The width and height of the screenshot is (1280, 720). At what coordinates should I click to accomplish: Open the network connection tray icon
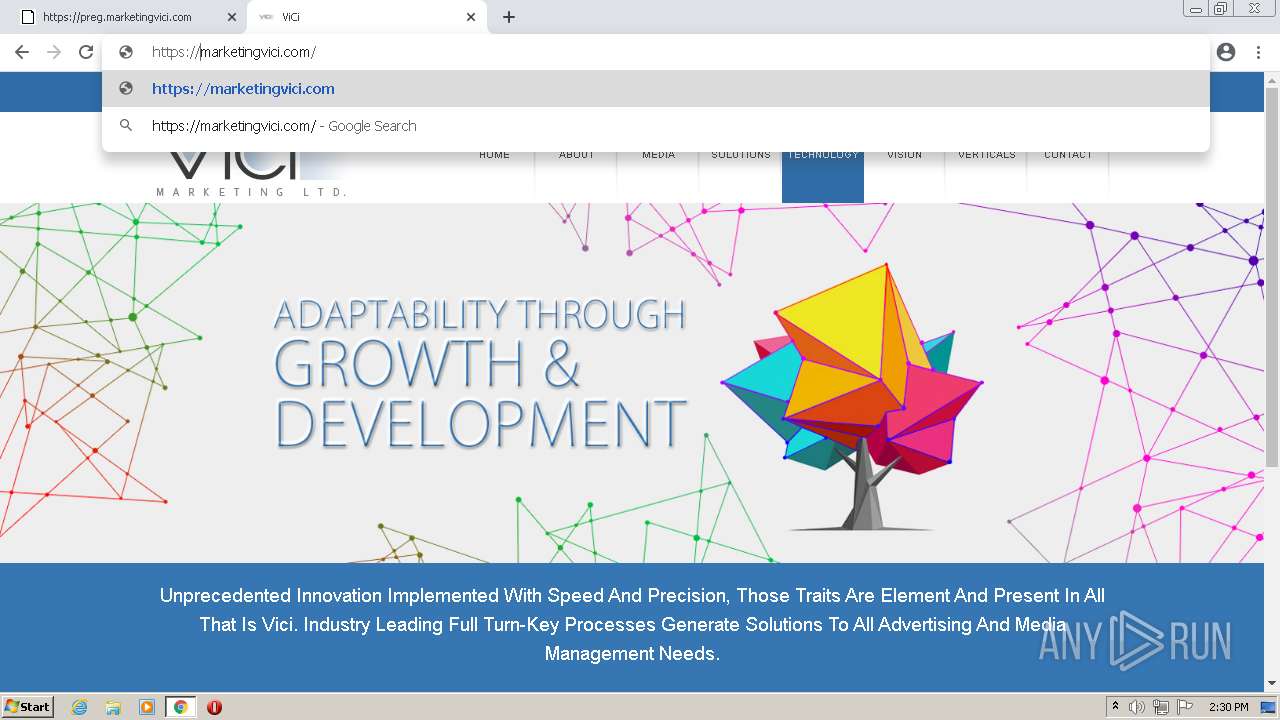pyautogui.click(x=1161, y=707)
